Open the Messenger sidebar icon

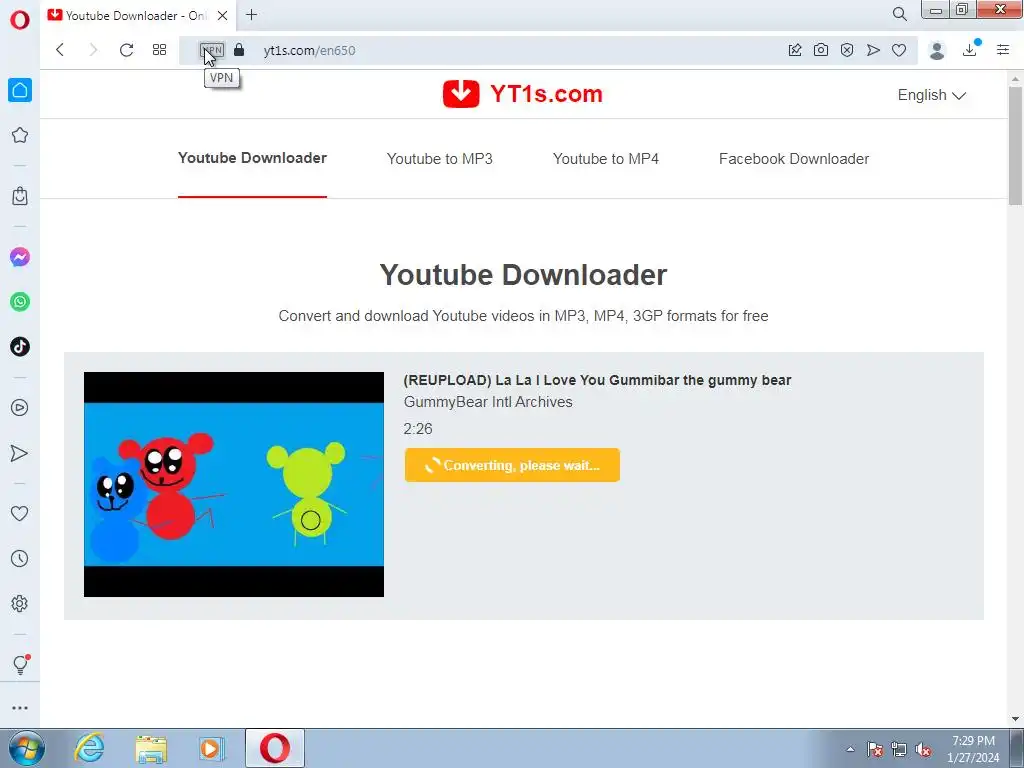[20, 257]
